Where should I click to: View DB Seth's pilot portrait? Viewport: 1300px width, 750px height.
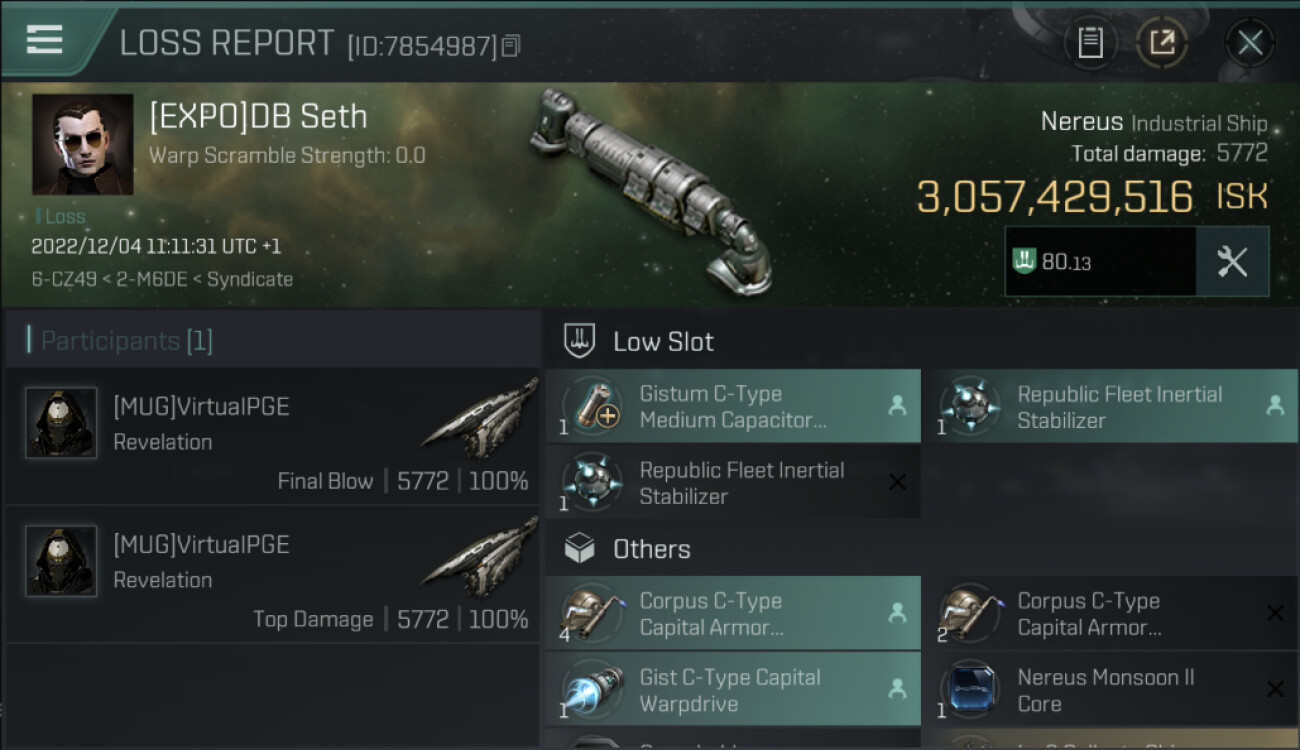(82, 144)
